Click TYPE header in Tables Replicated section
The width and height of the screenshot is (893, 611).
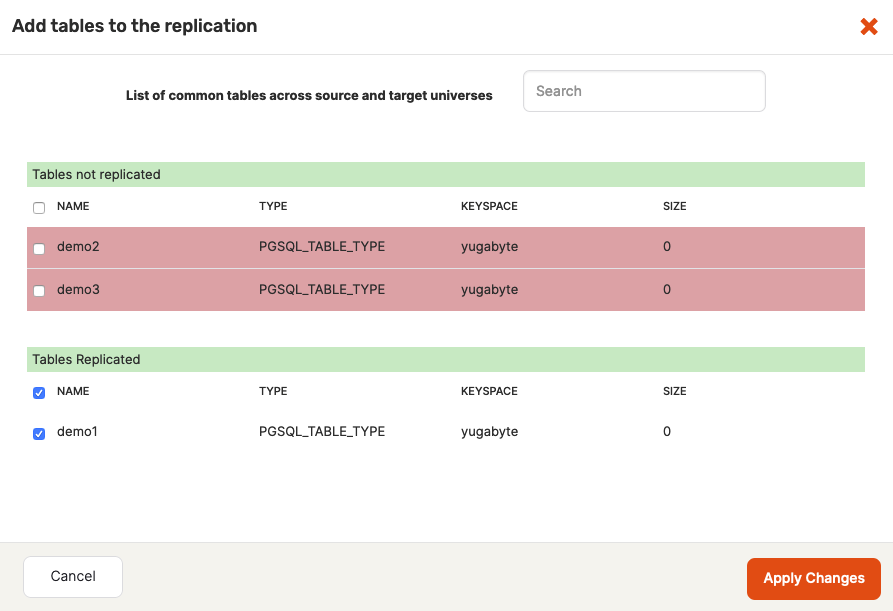(x=273, y=392)
